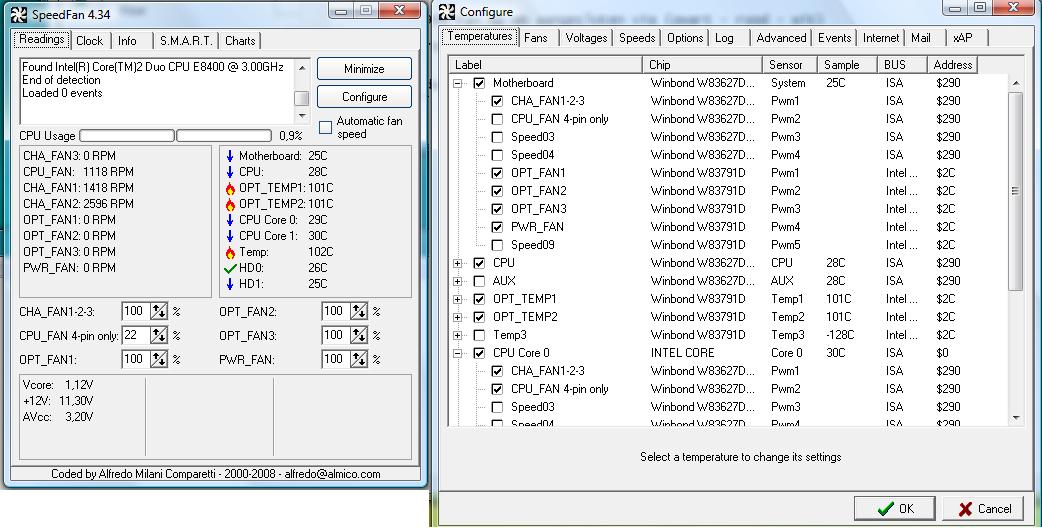Image resolution: width=1042 pixels, height=528 pixels.
Task: Uncheck OPT_FAN1 under Motherboard
Action: pos(497,173)
